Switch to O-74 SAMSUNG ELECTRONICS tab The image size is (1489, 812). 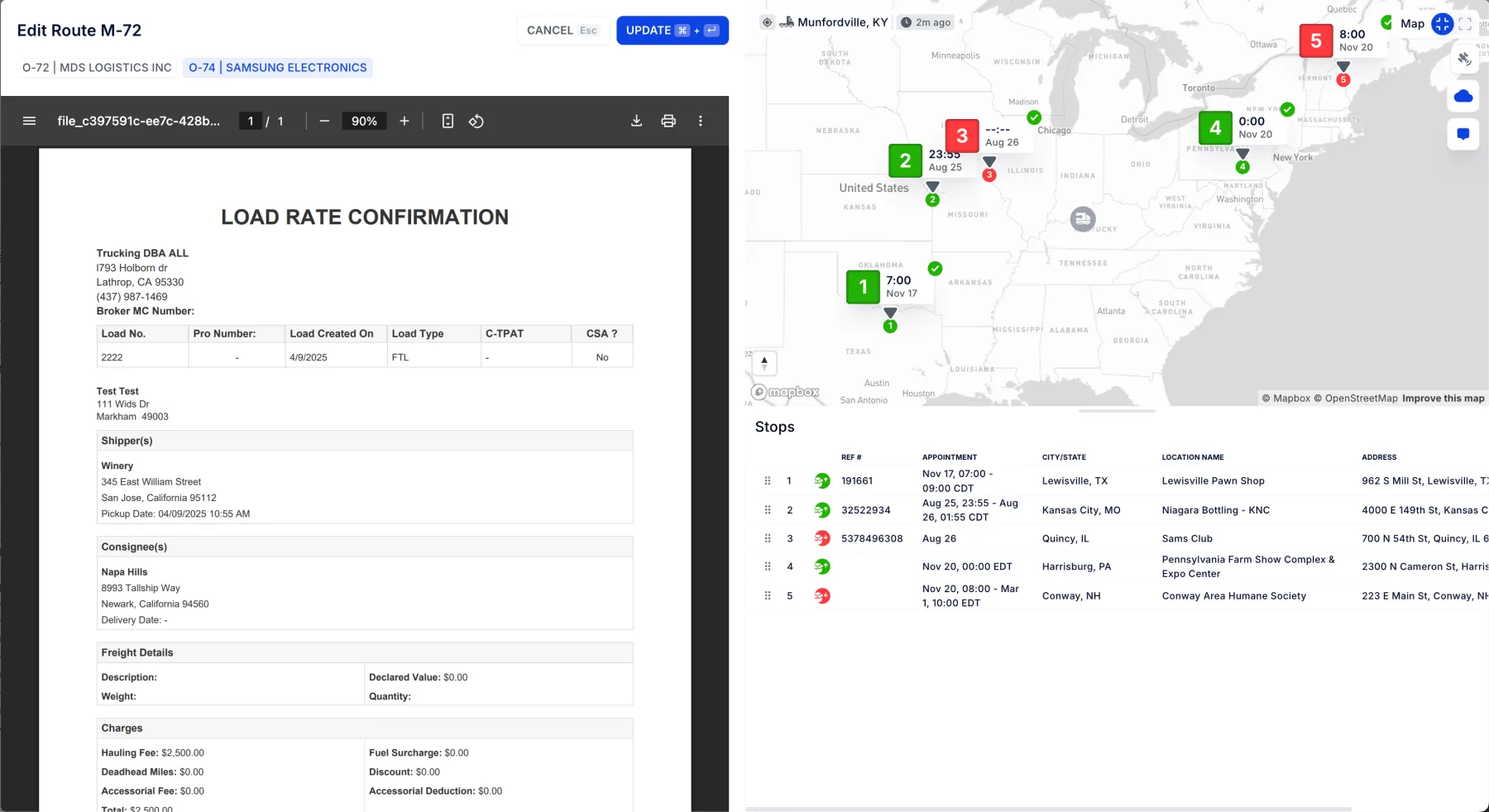[x=278, y=68]
